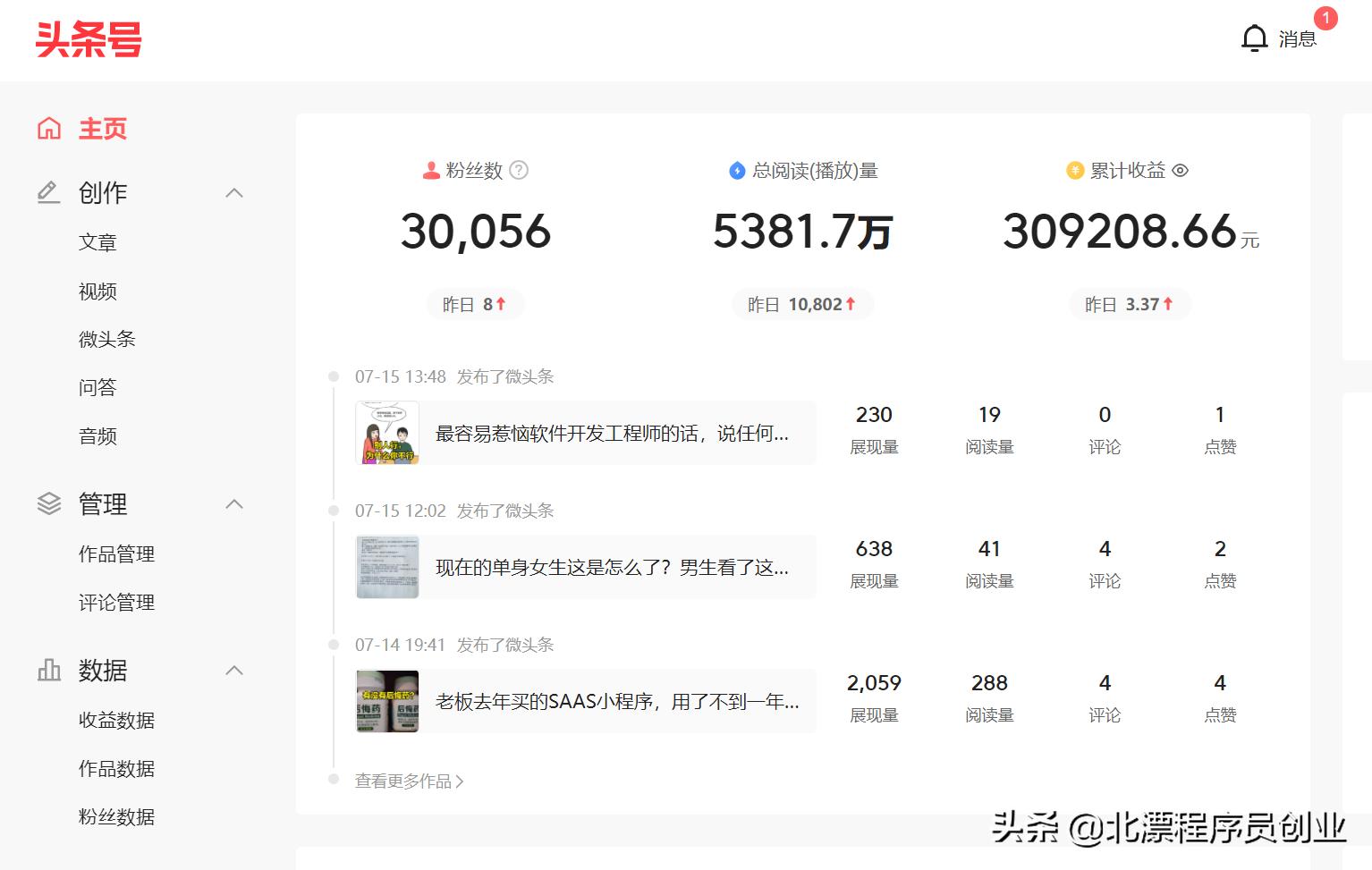Click the 昨日 8 fans increase pill
The height and width of the screenshot is (870, 1372).
pyautogui.click(x=476, y=305)
